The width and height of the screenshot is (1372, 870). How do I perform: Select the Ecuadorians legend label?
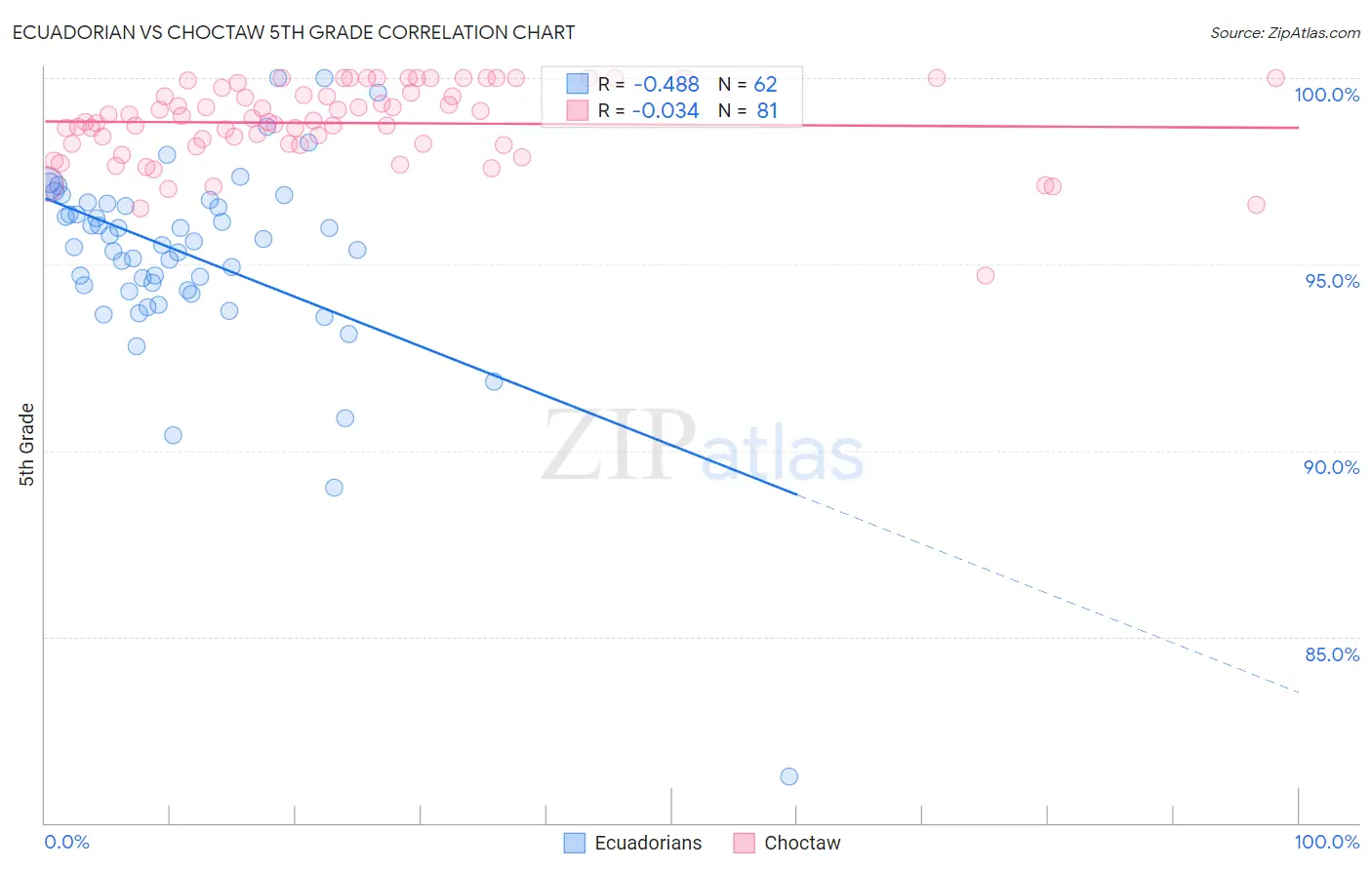point(648,843)
